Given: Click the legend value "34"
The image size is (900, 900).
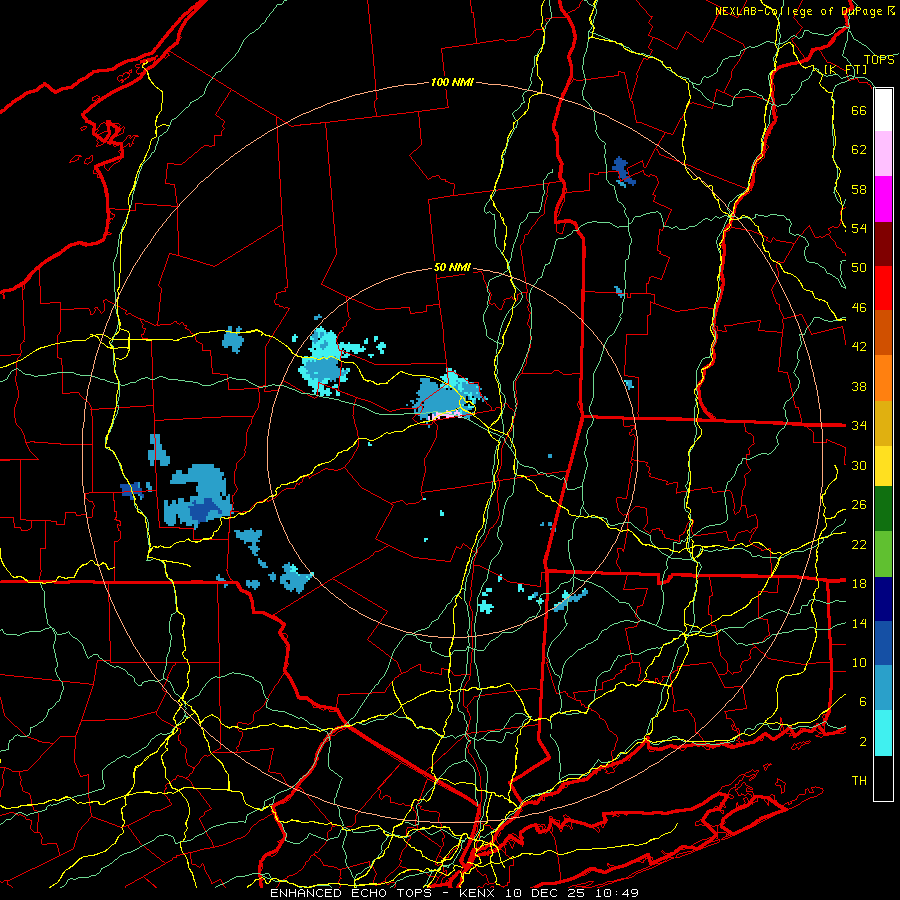Looking at the screenshot, I should point(859,426).
